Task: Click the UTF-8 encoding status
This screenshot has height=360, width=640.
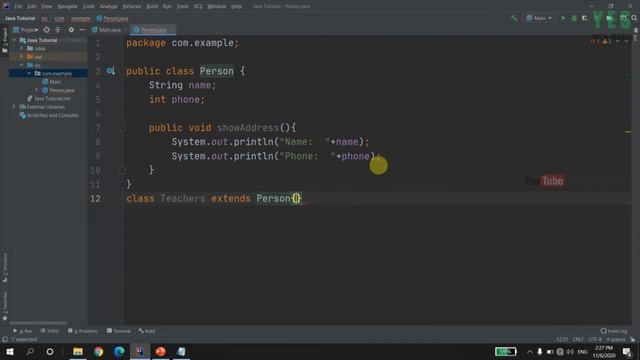Action: tap(595, 340)
